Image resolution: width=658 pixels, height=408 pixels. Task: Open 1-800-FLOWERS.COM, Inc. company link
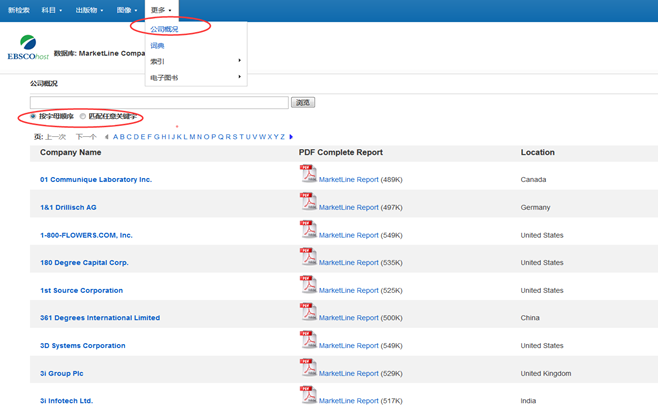[x=86, y=235]
